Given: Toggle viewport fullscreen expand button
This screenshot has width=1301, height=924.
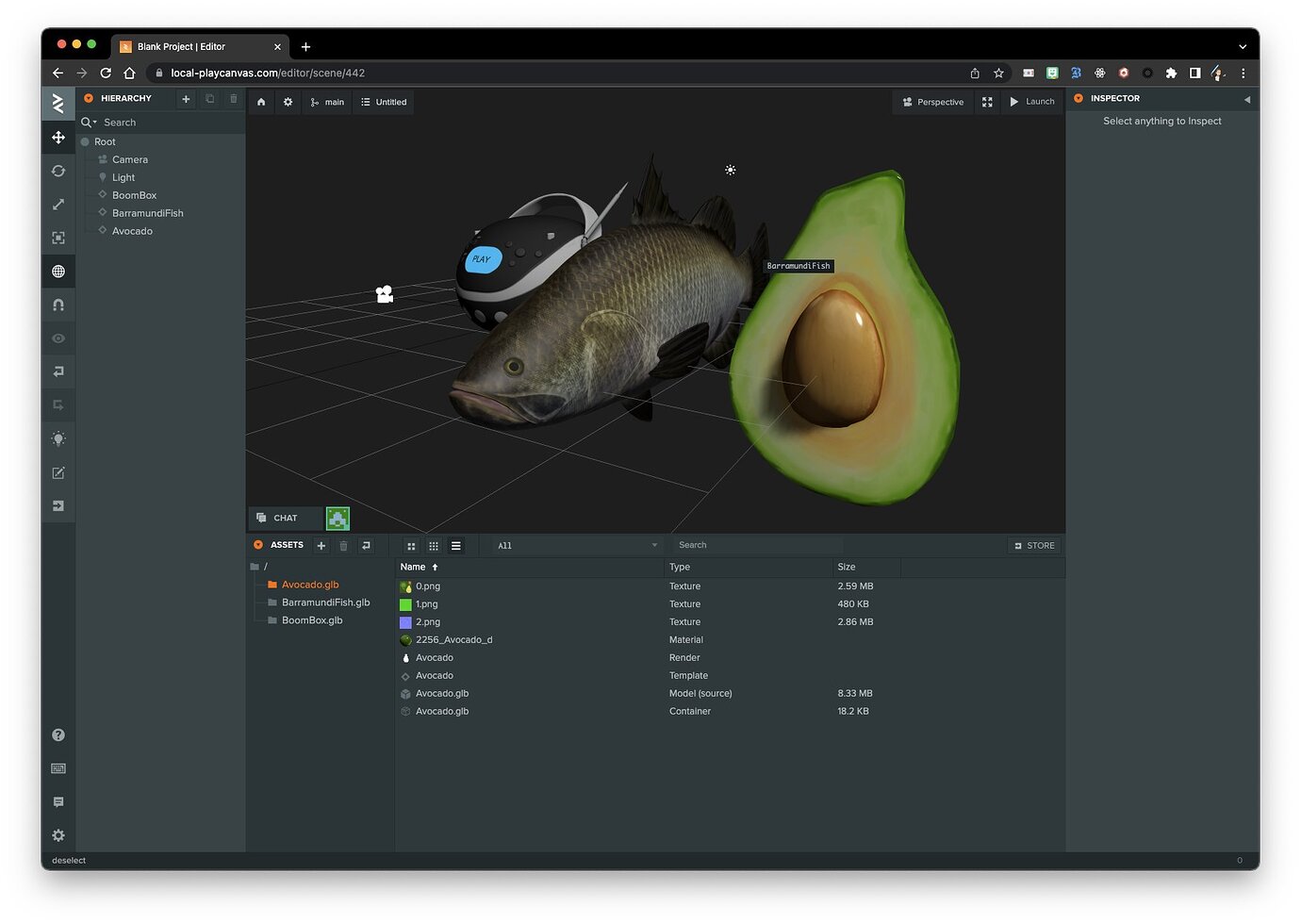Looking at the screenshot, I should click(987, 102).
